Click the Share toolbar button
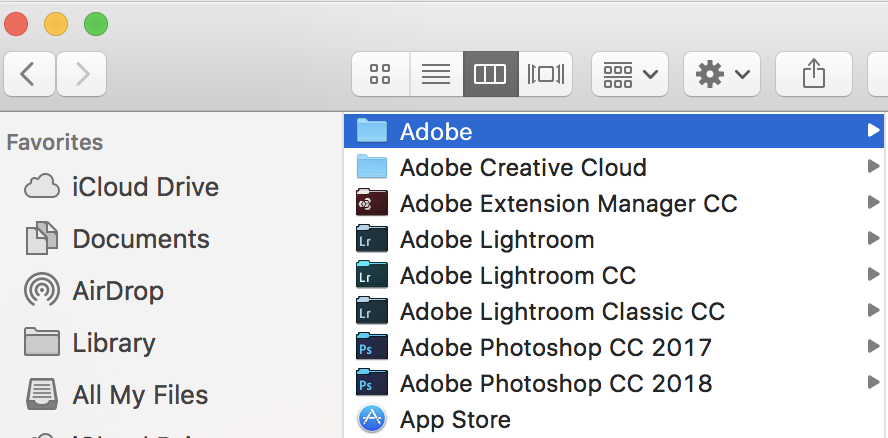 click(x=813, y=74)
